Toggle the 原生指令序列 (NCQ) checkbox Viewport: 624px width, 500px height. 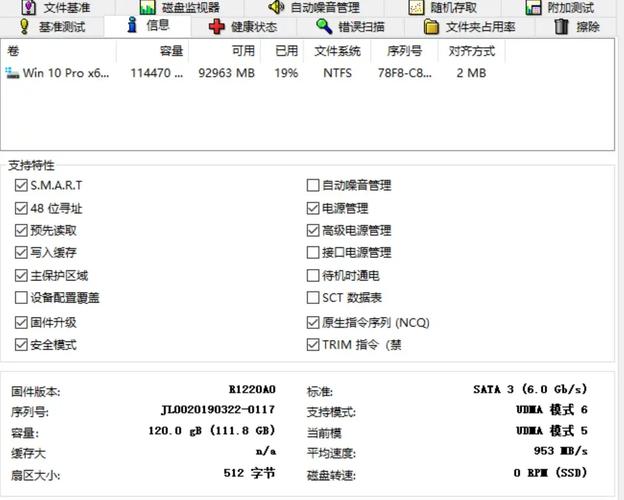pyautogui.click(x=313, y=322)
